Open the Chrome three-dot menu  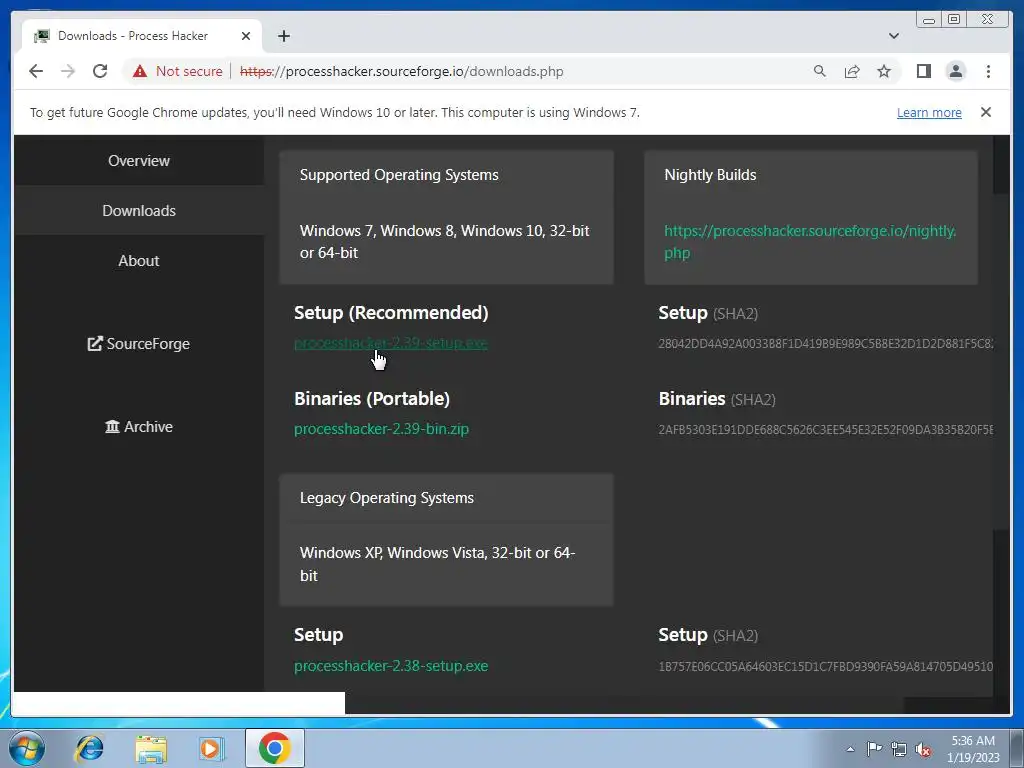(x=988, y=71)
